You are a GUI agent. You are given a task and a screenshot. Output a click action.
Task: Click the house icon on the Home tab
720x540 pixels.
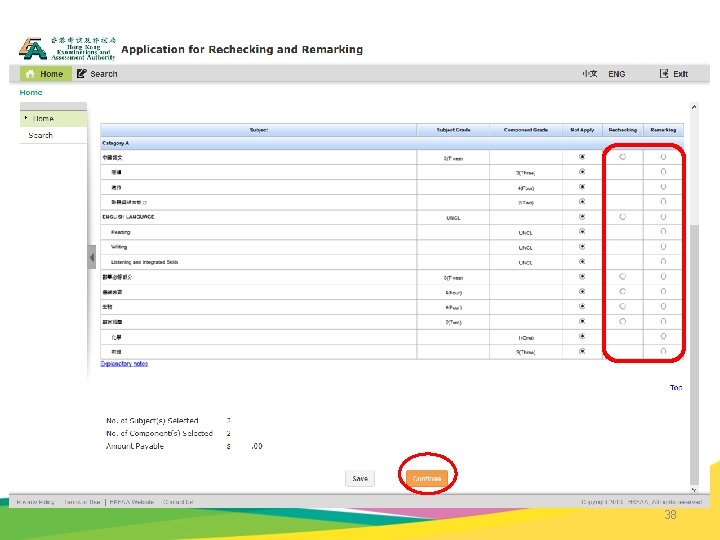(30, 73)
